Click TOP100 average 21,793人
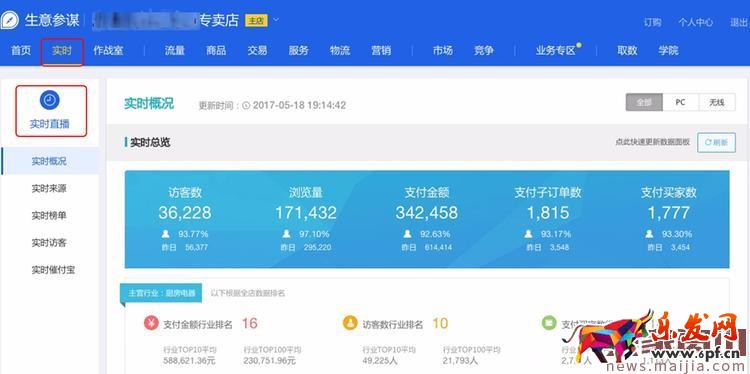Viewport: 750px width, 374px height. click(460, 361)
